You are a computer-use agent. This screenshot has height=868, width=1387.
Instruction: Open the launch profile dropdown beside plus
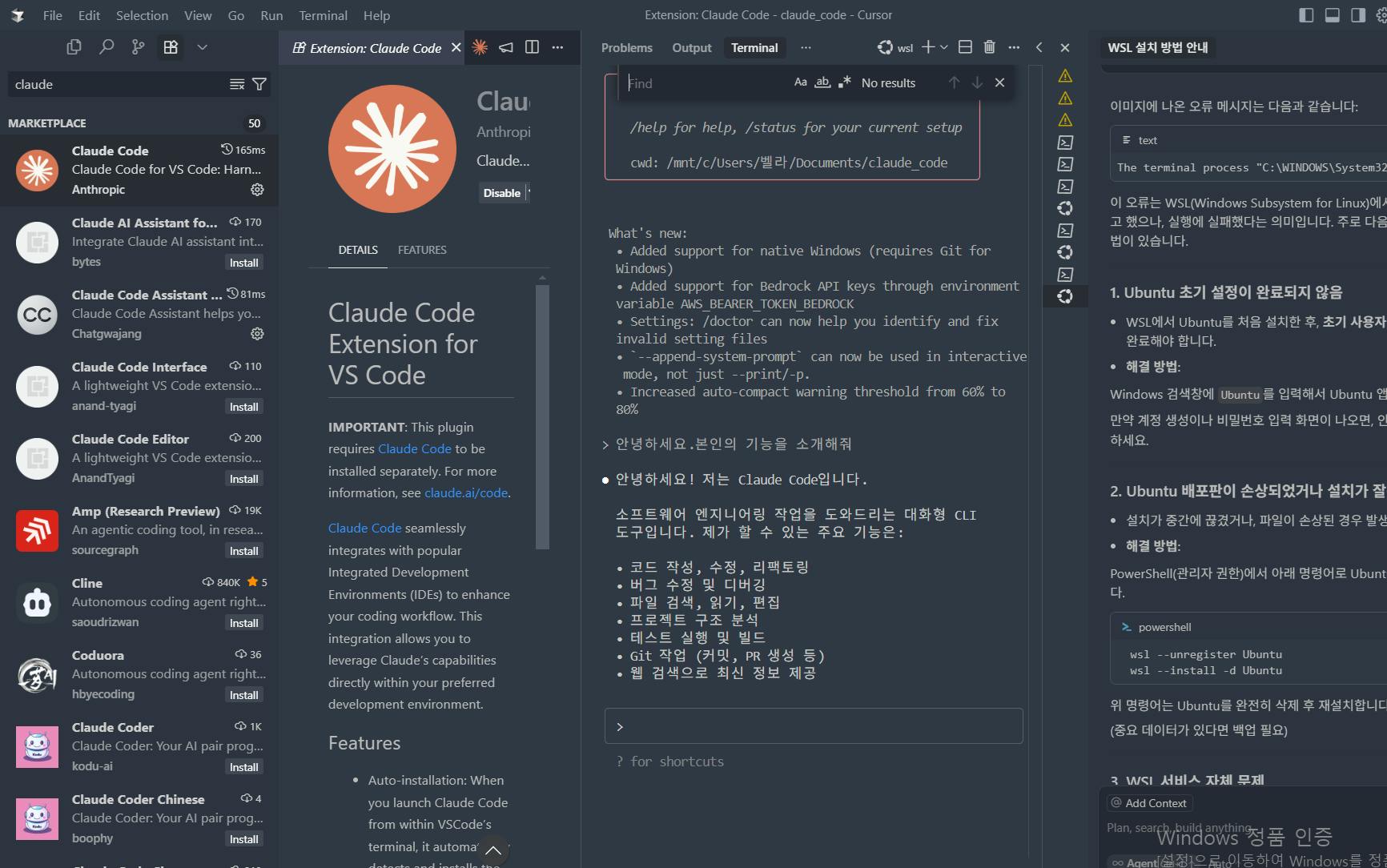point(944,47)
